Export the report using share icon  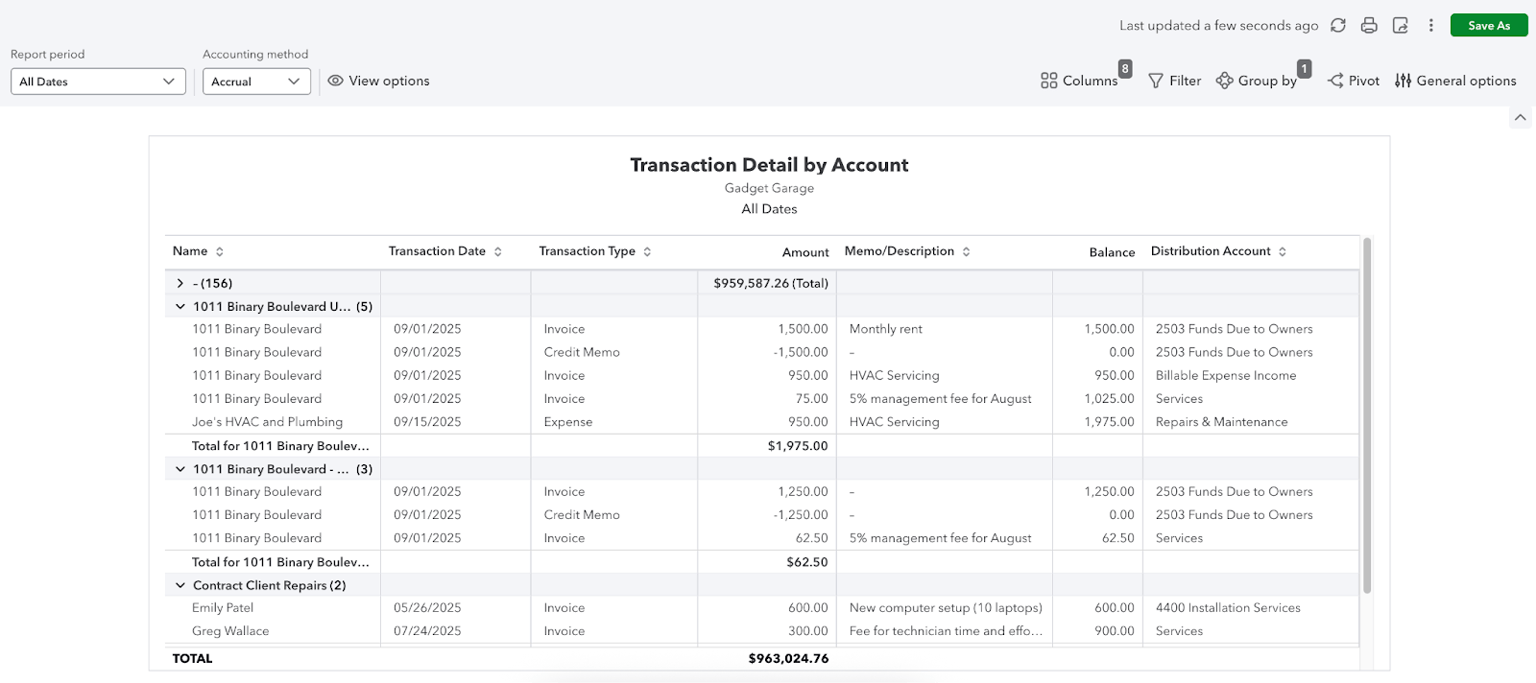coord(1400,25)
